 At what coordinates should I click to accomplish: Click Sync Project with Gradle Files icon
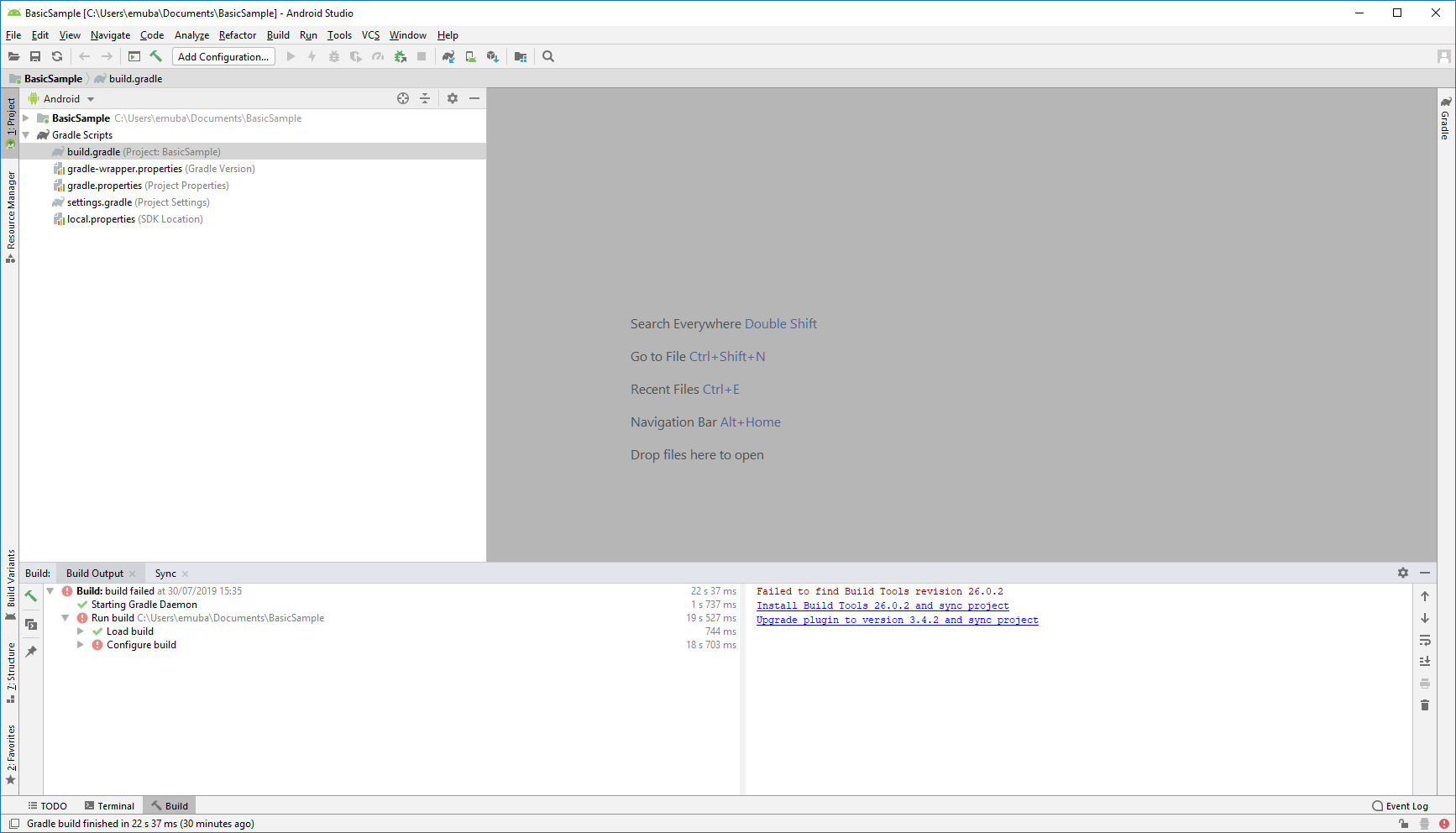[448, 56]
